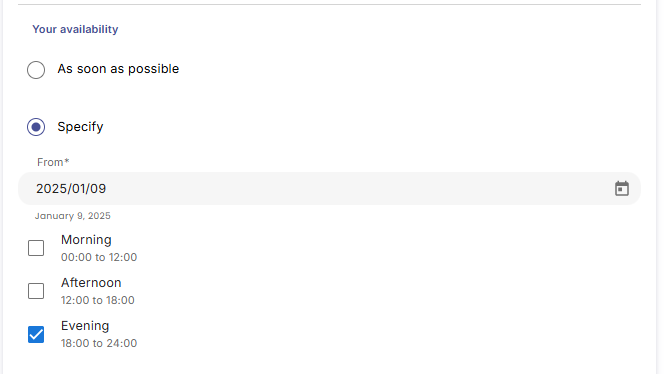Select the As soon as possible radio button
Viewport: 665px width, 374px height.
(x=36, y=70)
